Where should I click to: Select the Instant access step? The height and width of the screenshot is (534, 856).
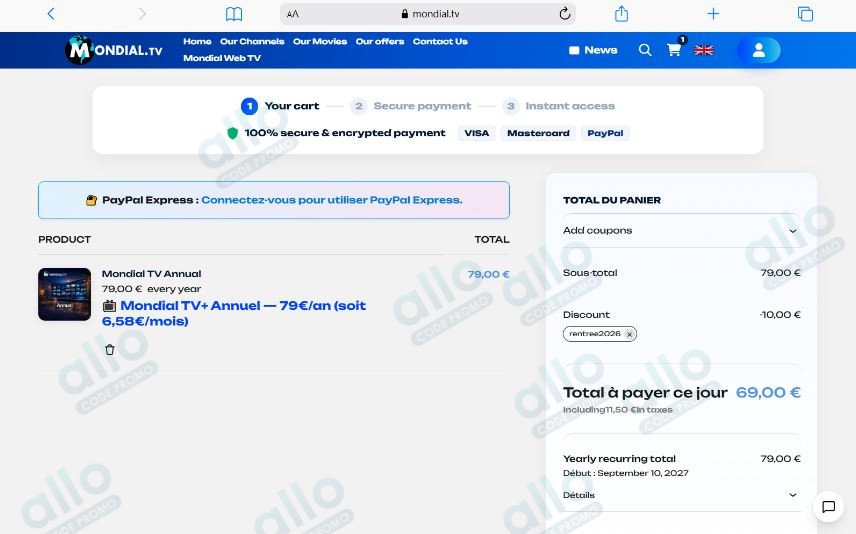[559, 106]
